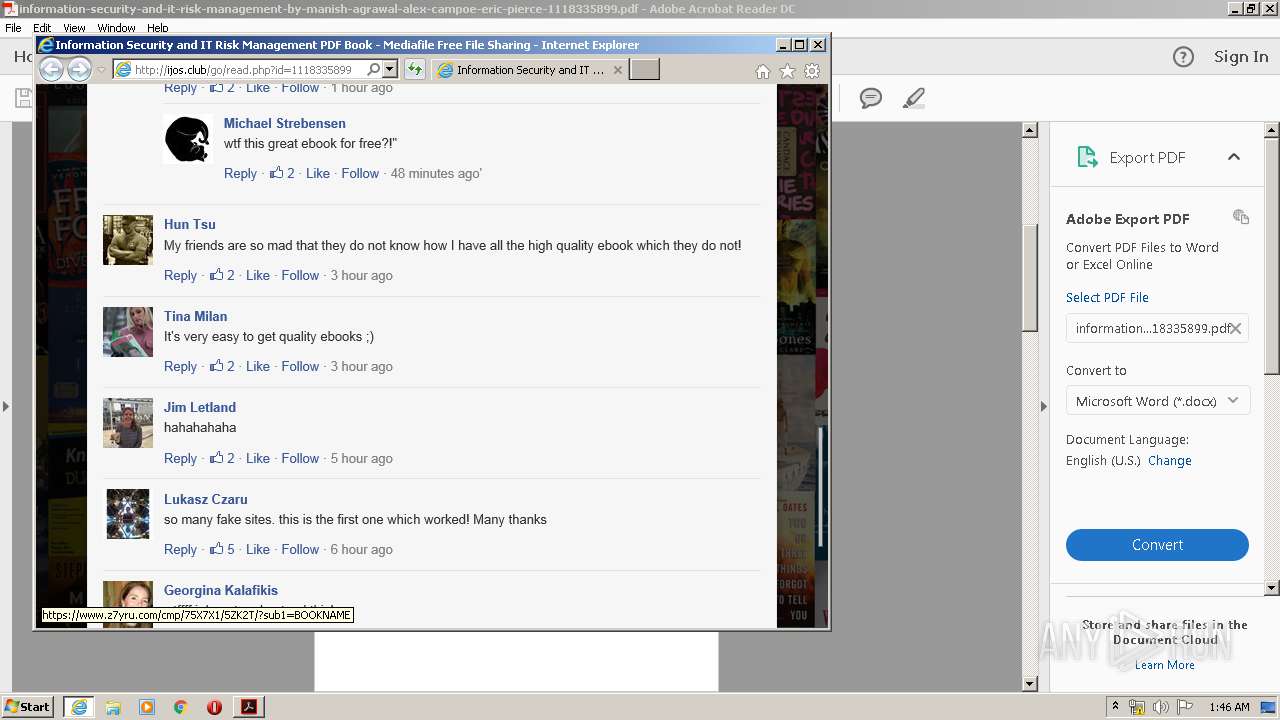Screen dimensions: 1280x720
Task: Open Google Chrome from the taskbar
Action: [180, 707]
